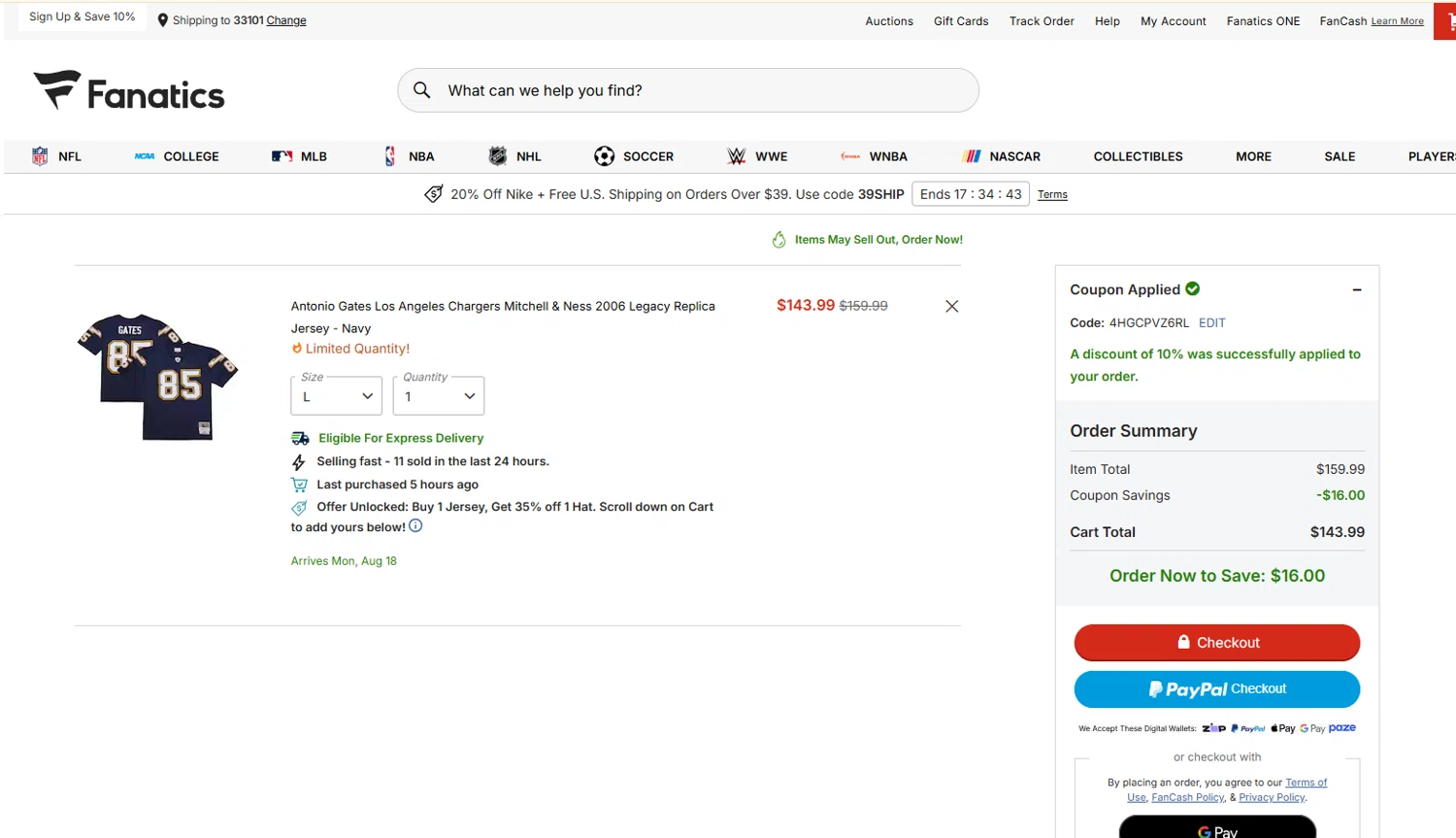Open the NASCAR menu
The width and height of the screenshot is (1456, 838).
click(x=1015, y=156)
